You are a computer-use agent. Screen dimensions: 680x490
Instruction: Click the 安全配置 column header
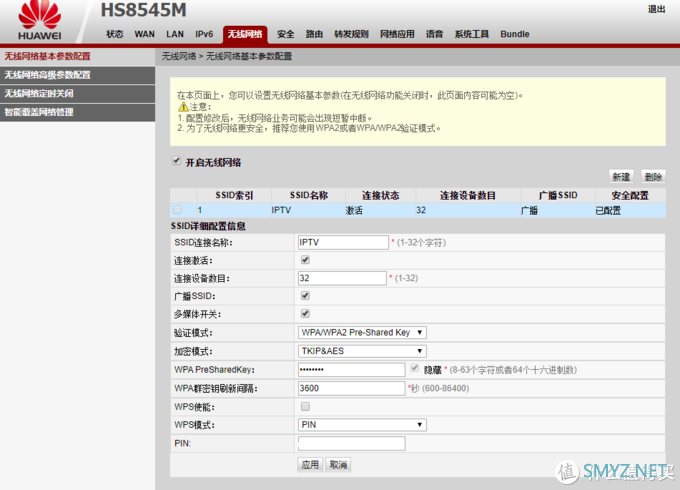(x=630, y=196)
